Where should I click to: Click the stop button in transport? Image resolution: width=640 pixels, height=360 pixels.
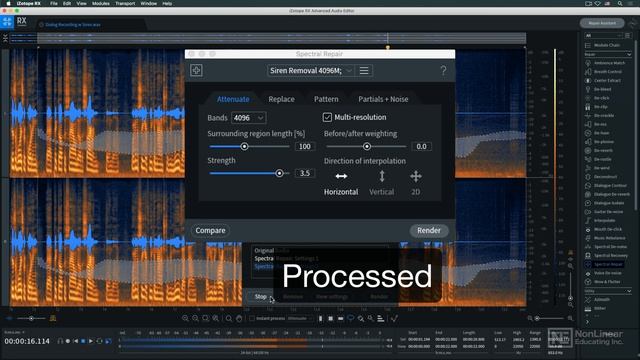83,341
